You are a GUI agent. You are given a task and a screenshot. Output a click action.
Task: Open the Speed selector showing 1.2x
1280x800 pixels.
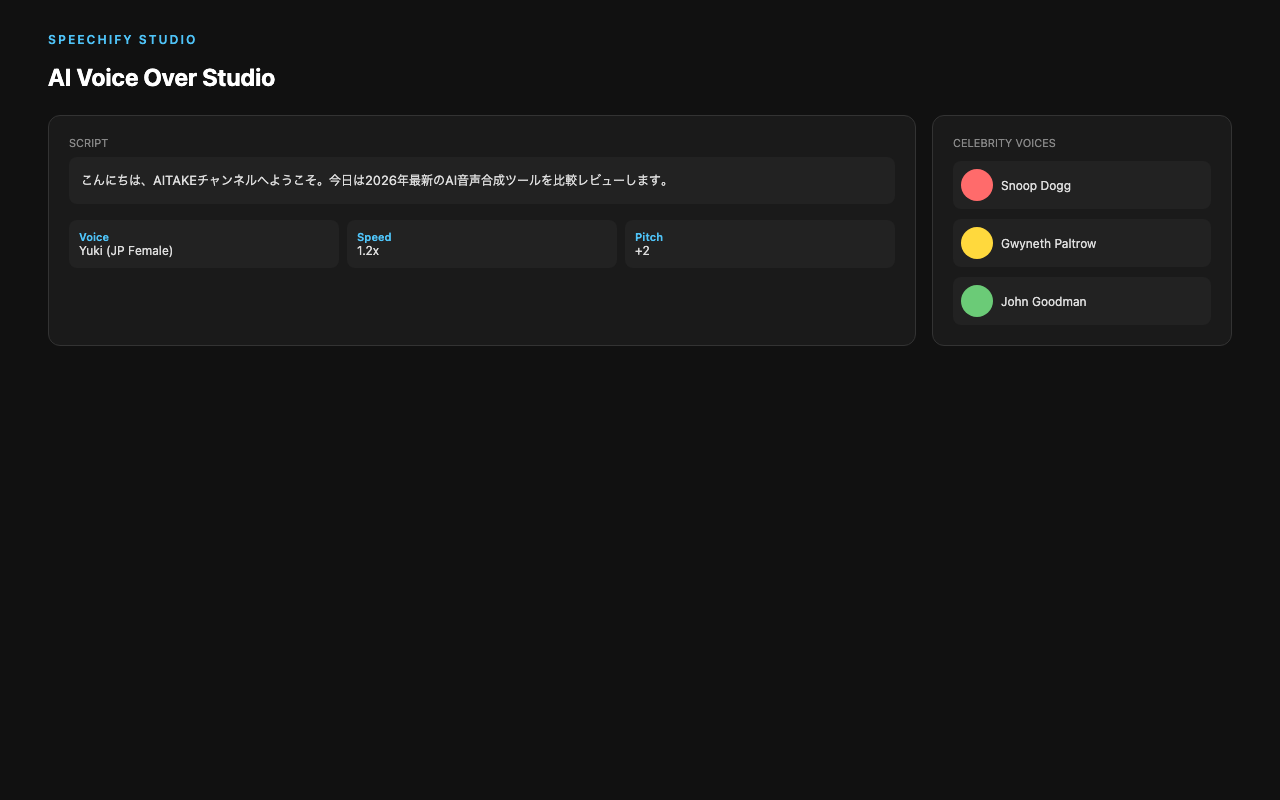click(482, 244)
